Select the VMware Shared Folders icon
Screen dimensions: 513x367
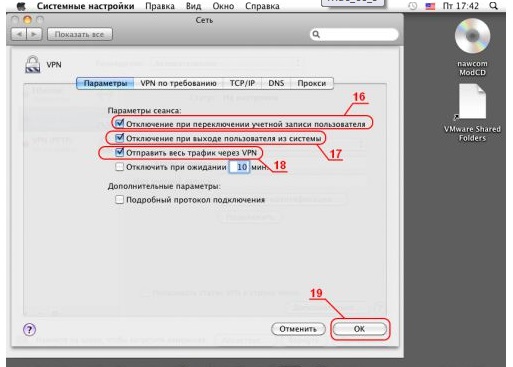point(472,102)
